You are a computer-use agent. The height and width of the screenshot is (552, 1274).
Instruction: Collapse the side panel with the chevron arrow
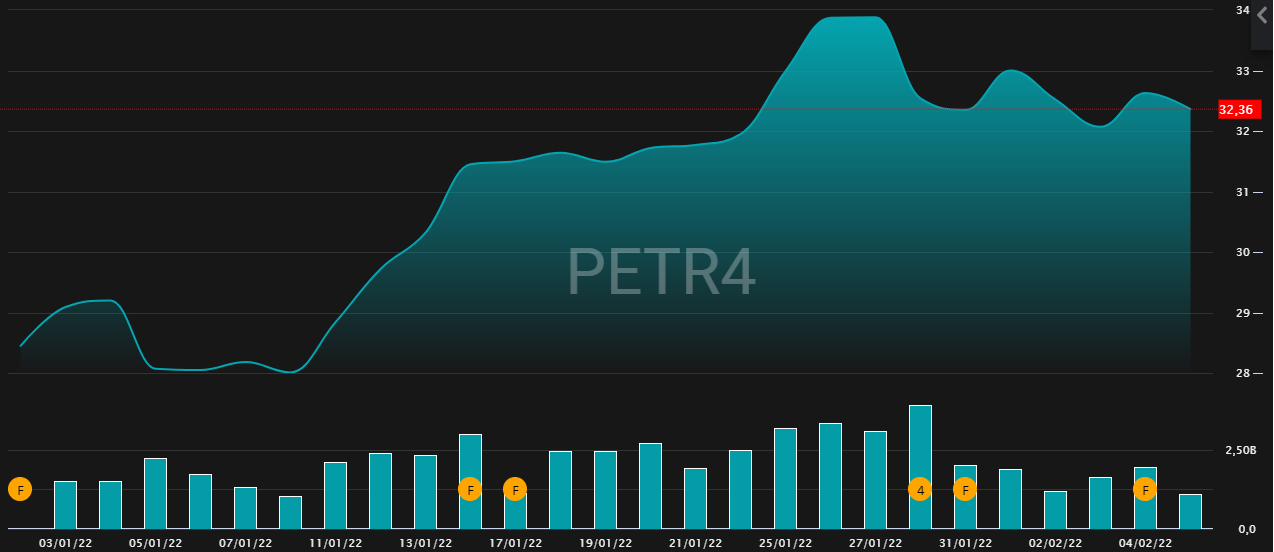pyautogui.click(x=1262, y=16)
